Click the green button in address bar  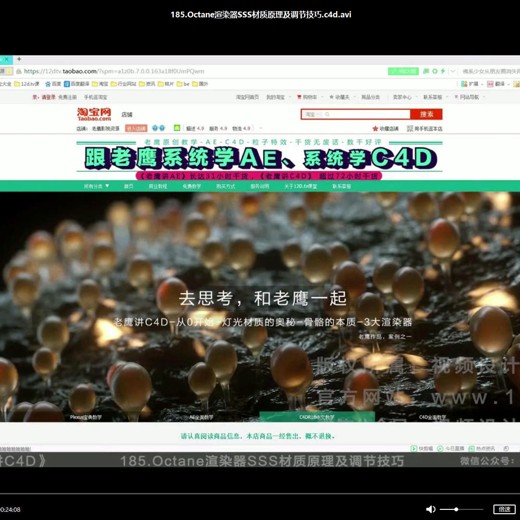point(403,71)
